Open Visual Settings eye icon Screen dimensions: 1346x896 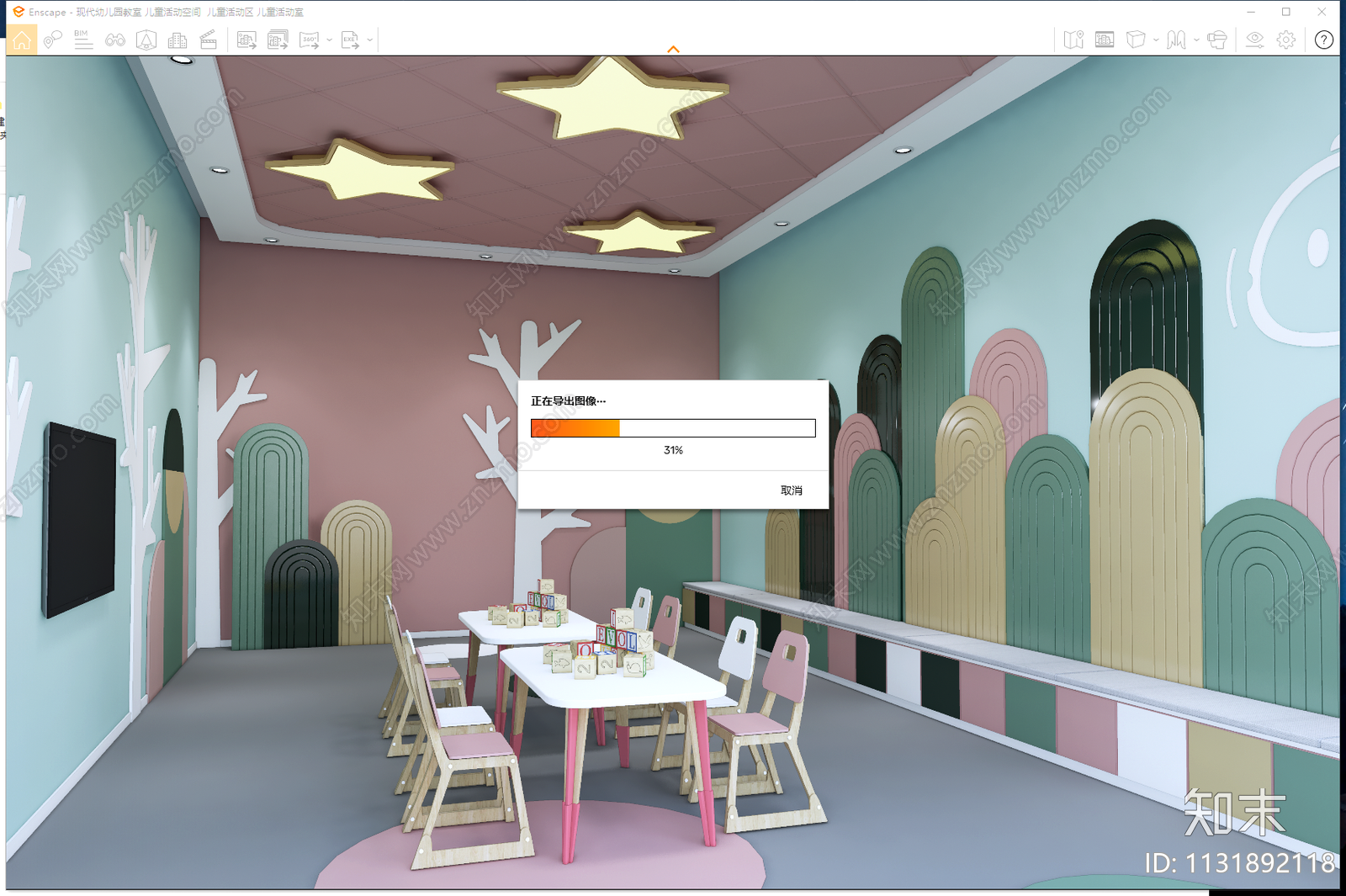[x=1254, y=40]
